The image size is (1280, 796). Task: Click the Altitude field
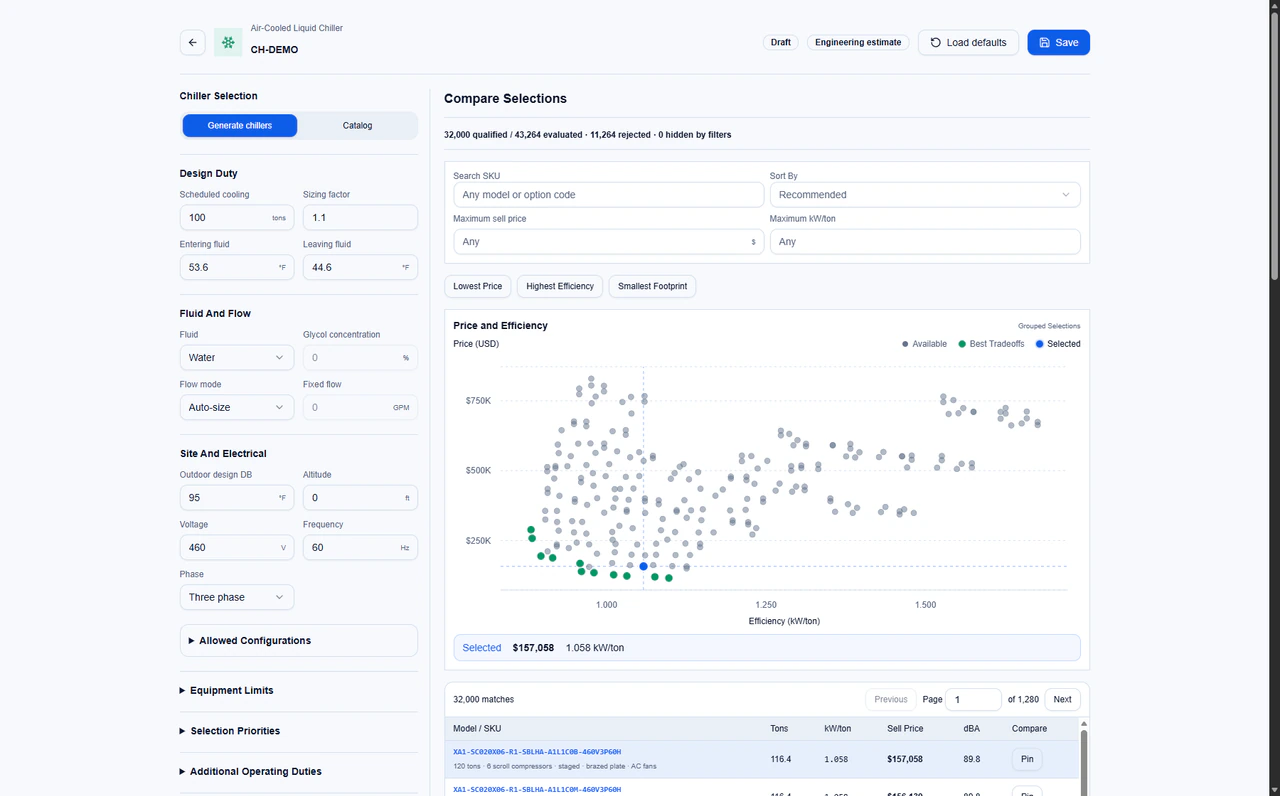(x=360, y=497)
